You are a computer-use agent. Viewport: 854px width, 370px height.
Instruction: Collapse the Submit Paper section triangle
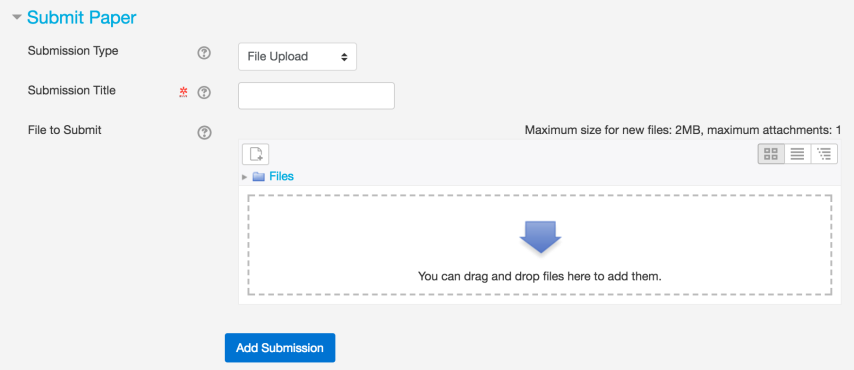17,17
